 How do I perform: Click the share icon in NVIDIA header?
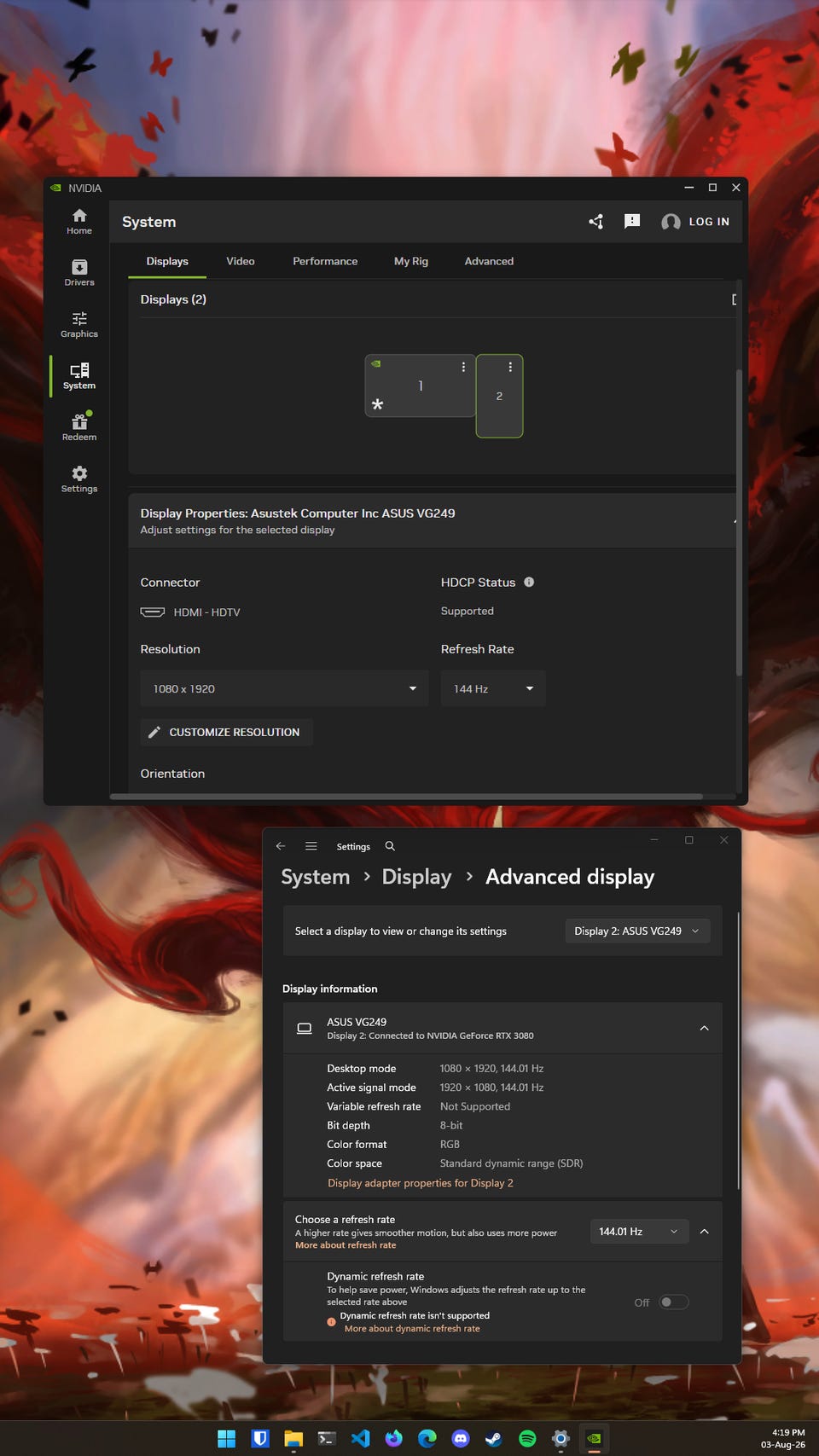pos(596,222)
